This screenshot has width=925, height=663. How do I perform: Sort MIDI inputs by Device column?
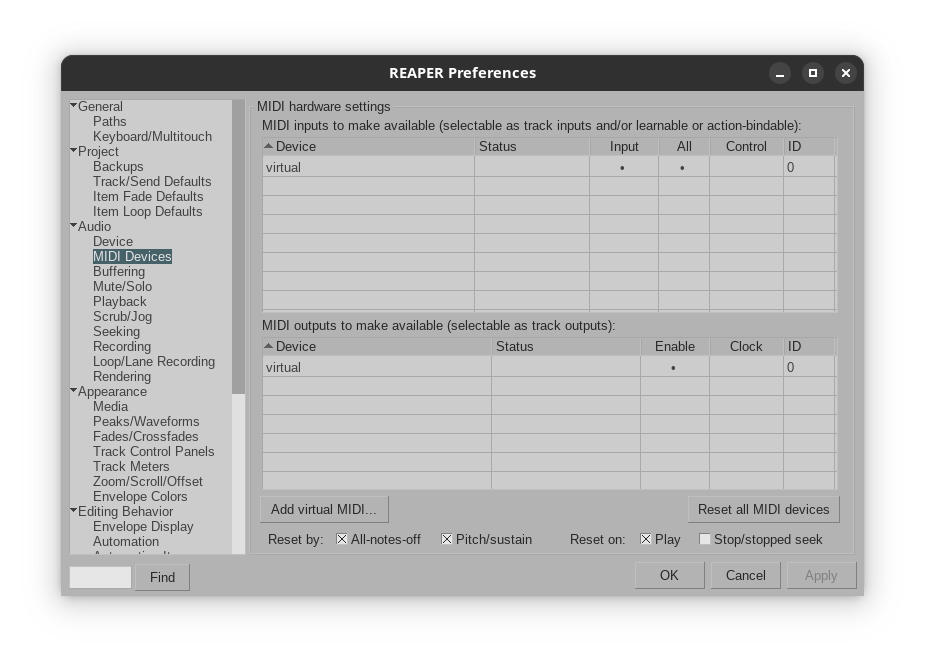368,146
